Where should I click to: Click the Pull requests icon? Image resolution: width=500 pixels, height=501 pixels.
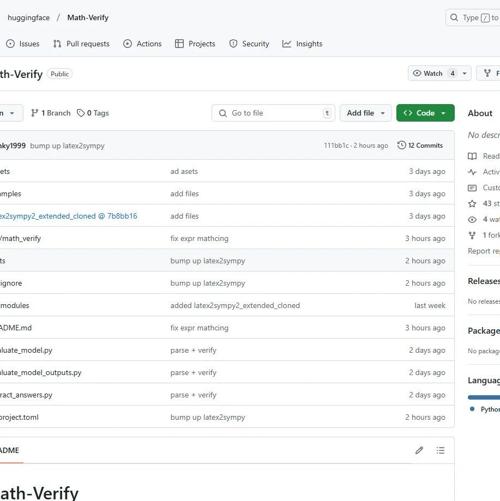(x=57, y=44)
